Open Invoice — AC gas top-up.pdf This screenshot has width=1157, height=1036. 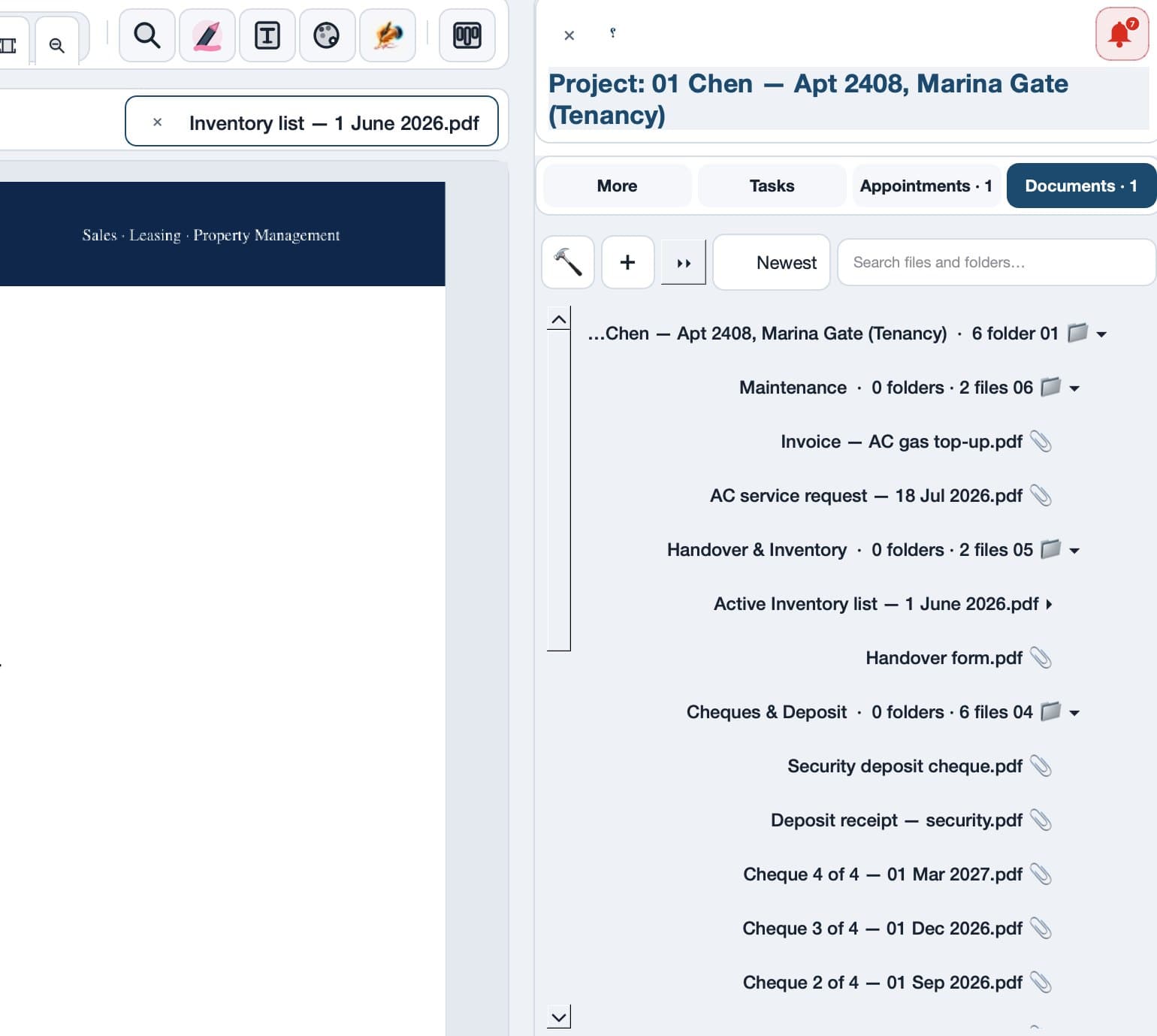click(x=902, y=442)
